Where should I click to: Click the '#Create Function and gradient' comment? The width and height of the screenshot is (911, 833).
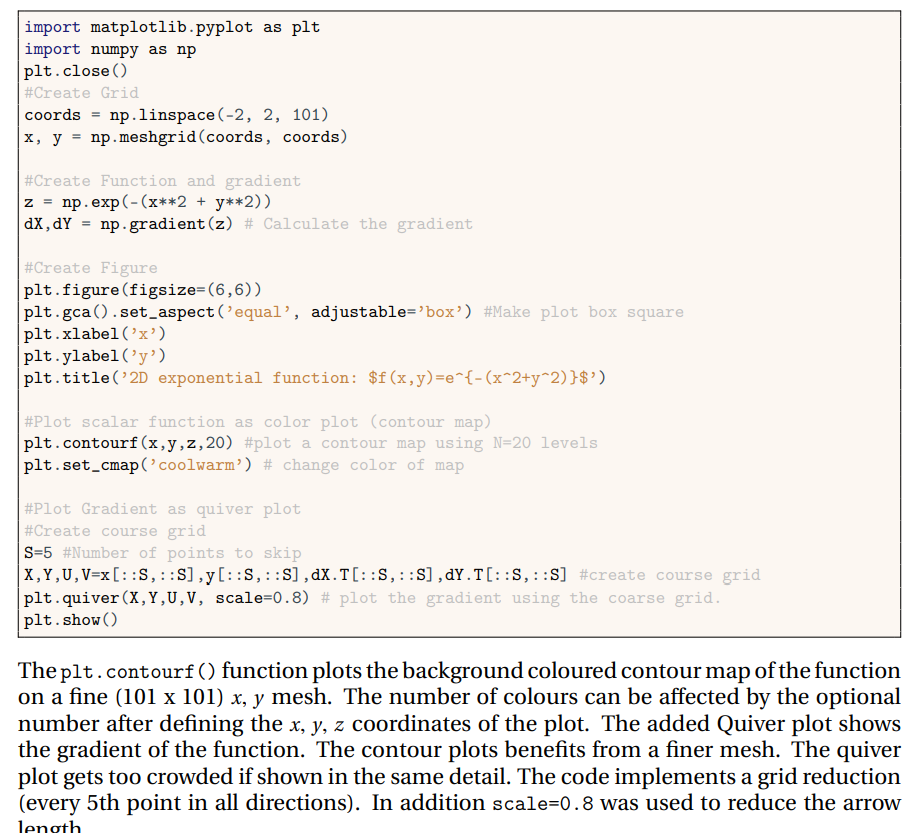pyautogui.click(x=163, y=181)
